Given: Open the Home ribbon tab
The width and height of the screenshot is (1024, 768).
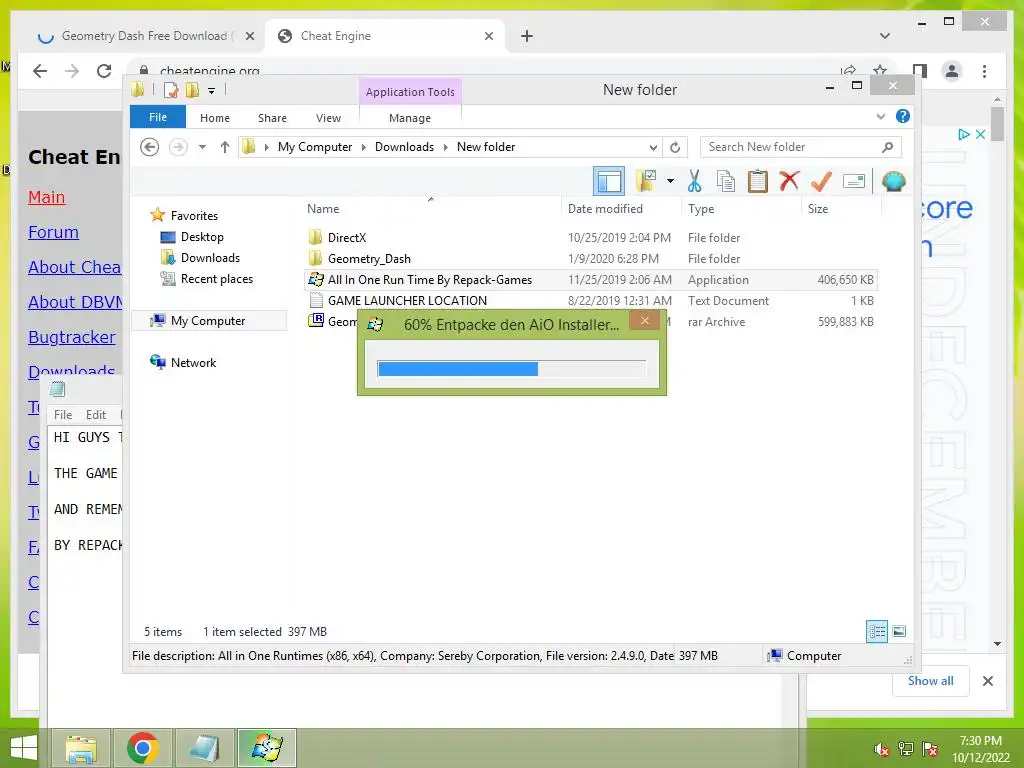Looking at the screenshot, I should [x=215, y=118].
